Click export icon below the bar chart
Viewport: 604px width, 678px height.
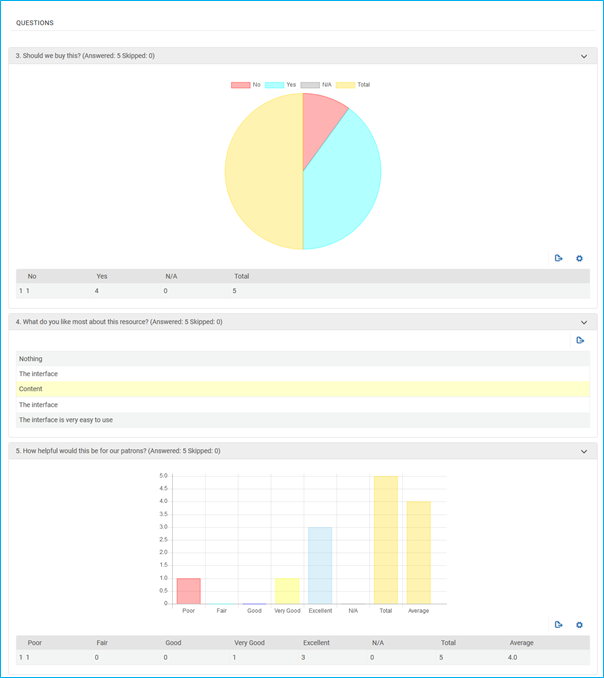(559, 625)
